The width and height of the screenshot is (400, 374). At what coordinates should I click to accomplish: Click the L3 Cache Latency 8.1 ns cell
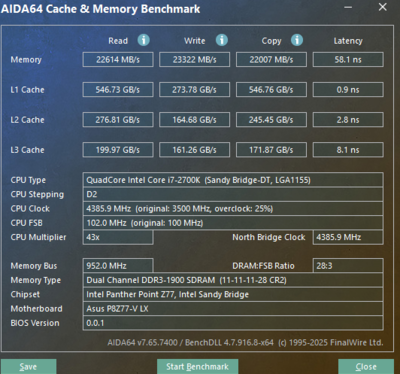click(x=348, y=150)
